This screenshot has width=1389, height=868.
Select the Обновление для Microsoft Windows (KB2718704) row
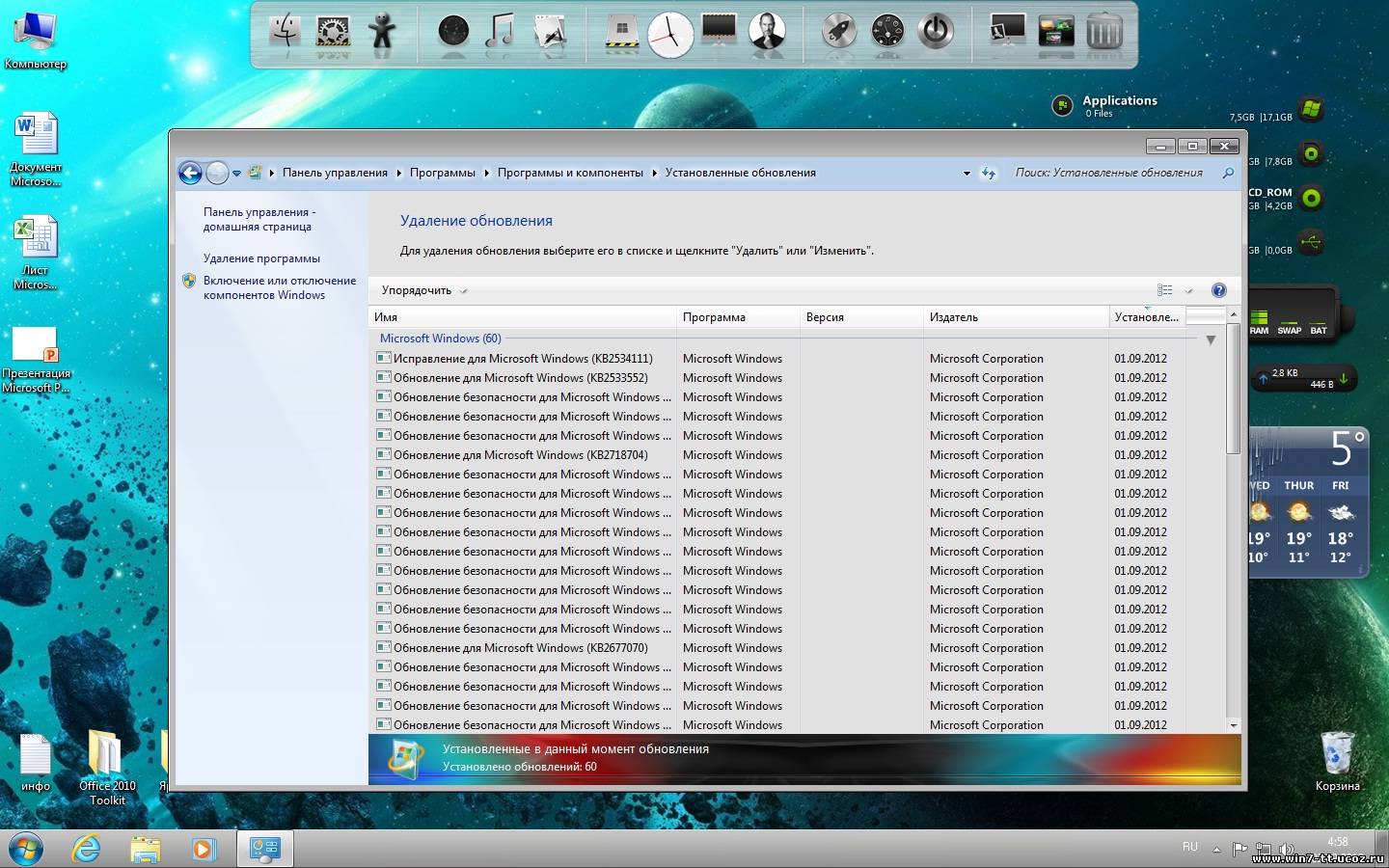[778, 454]
